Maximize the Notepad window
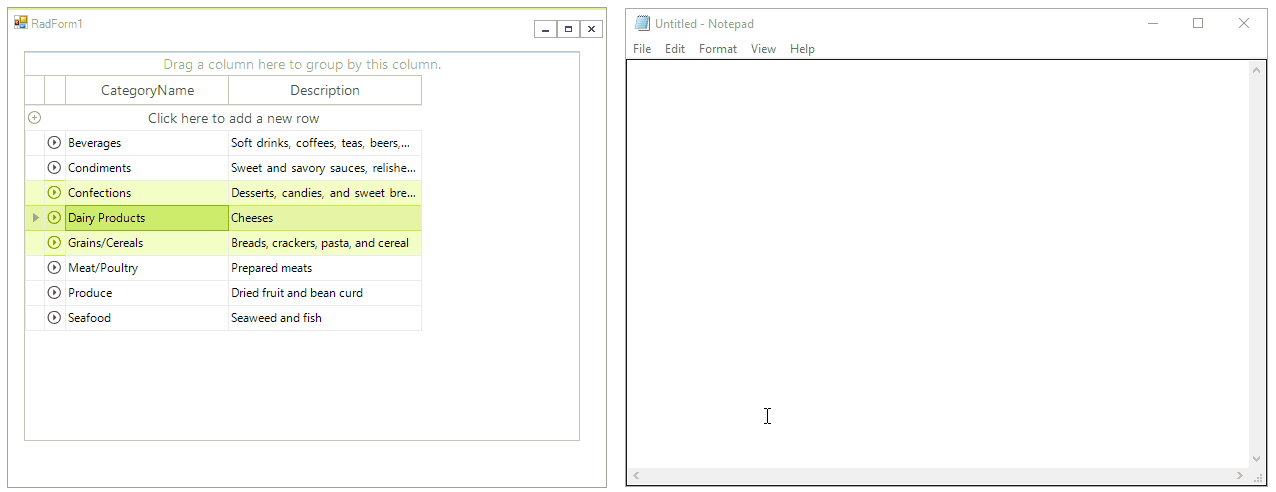This screenshot has height=492, width=1276. pos(1198,23)
